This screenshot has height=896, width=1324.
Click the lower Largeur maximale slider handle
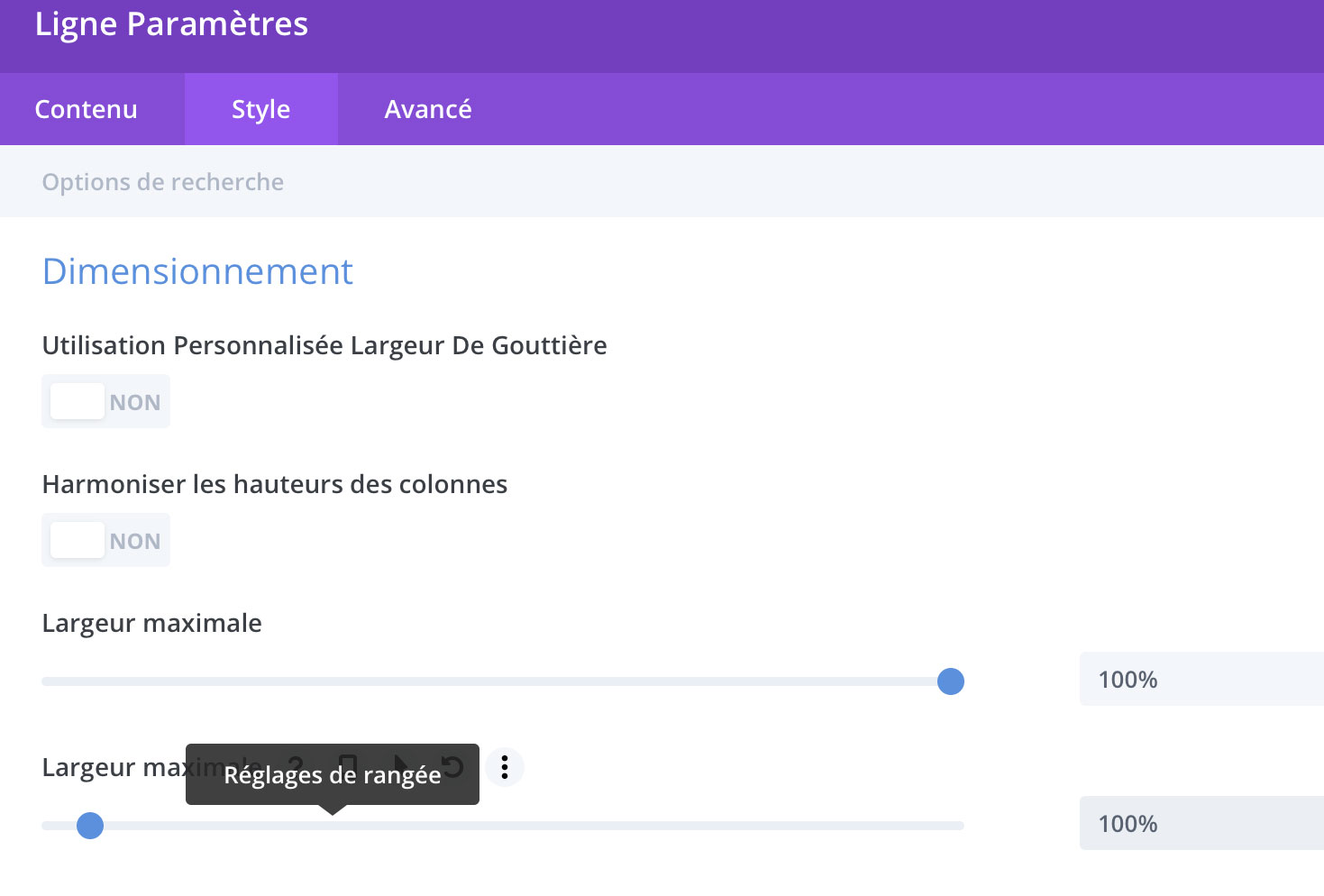[x=90, y=826]
